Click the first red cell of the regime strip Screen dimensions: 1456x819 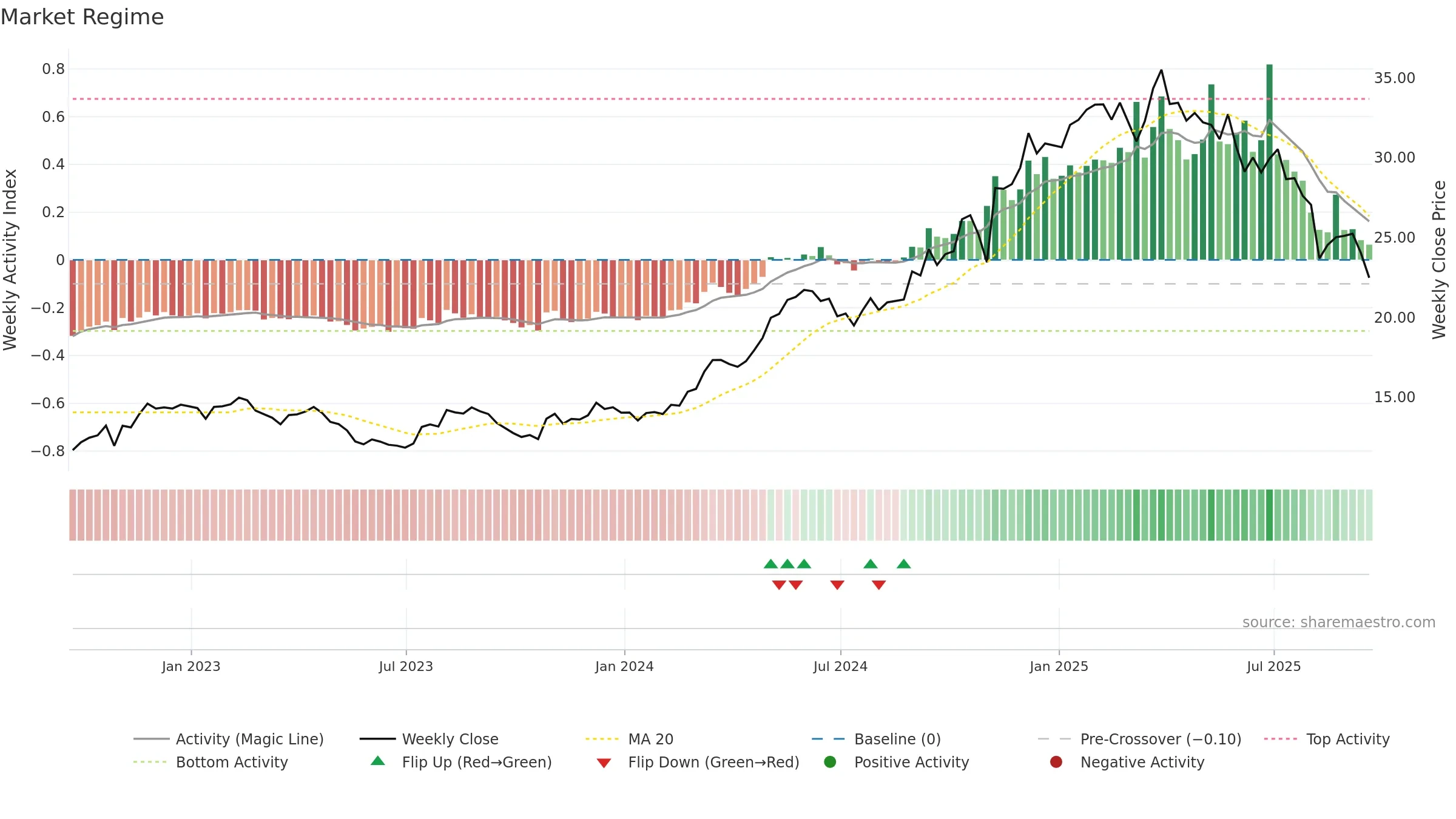click(73, 515)
